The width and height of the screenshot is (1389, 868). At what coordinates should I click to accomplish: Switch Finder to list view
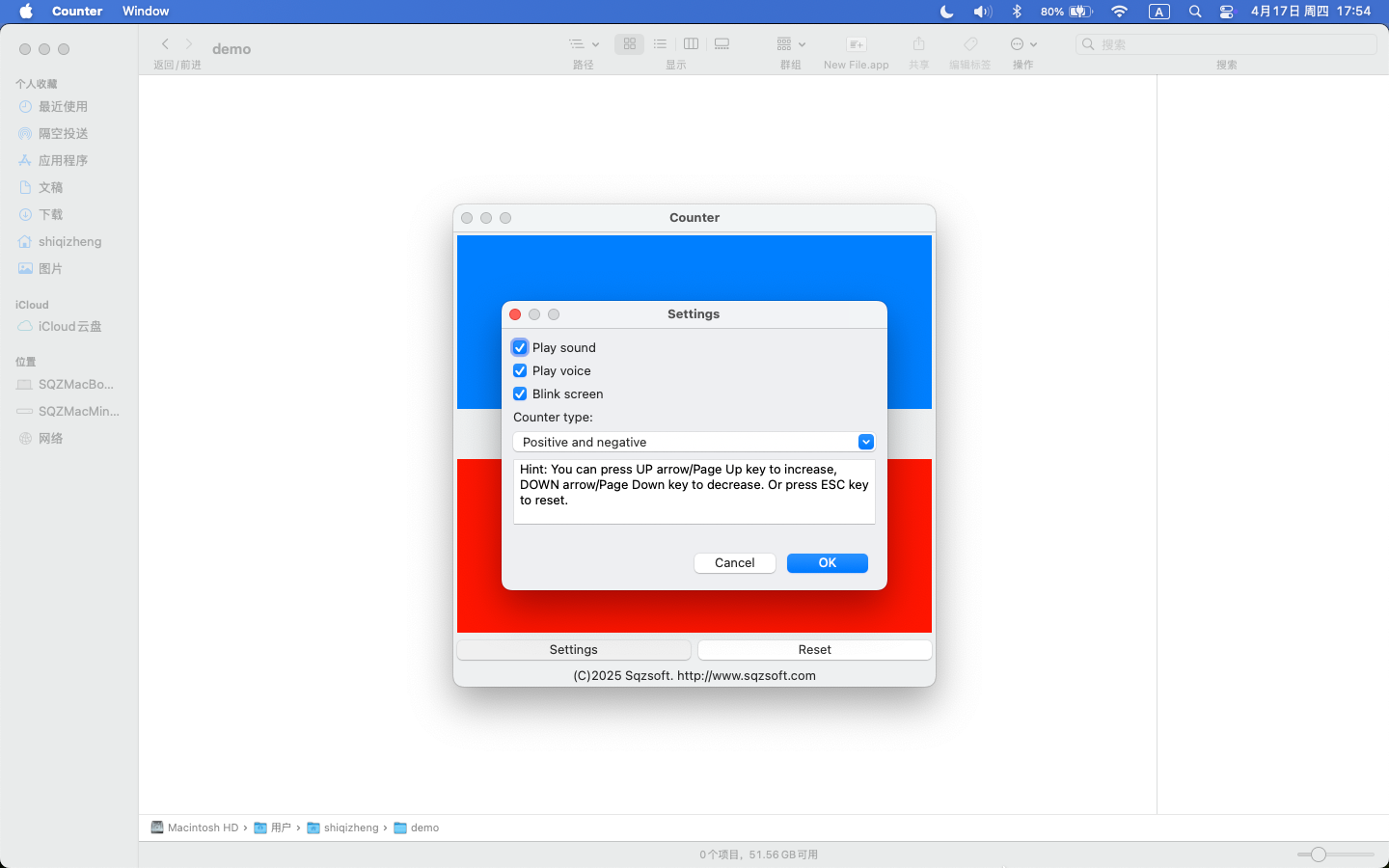[x=660, y=44]
